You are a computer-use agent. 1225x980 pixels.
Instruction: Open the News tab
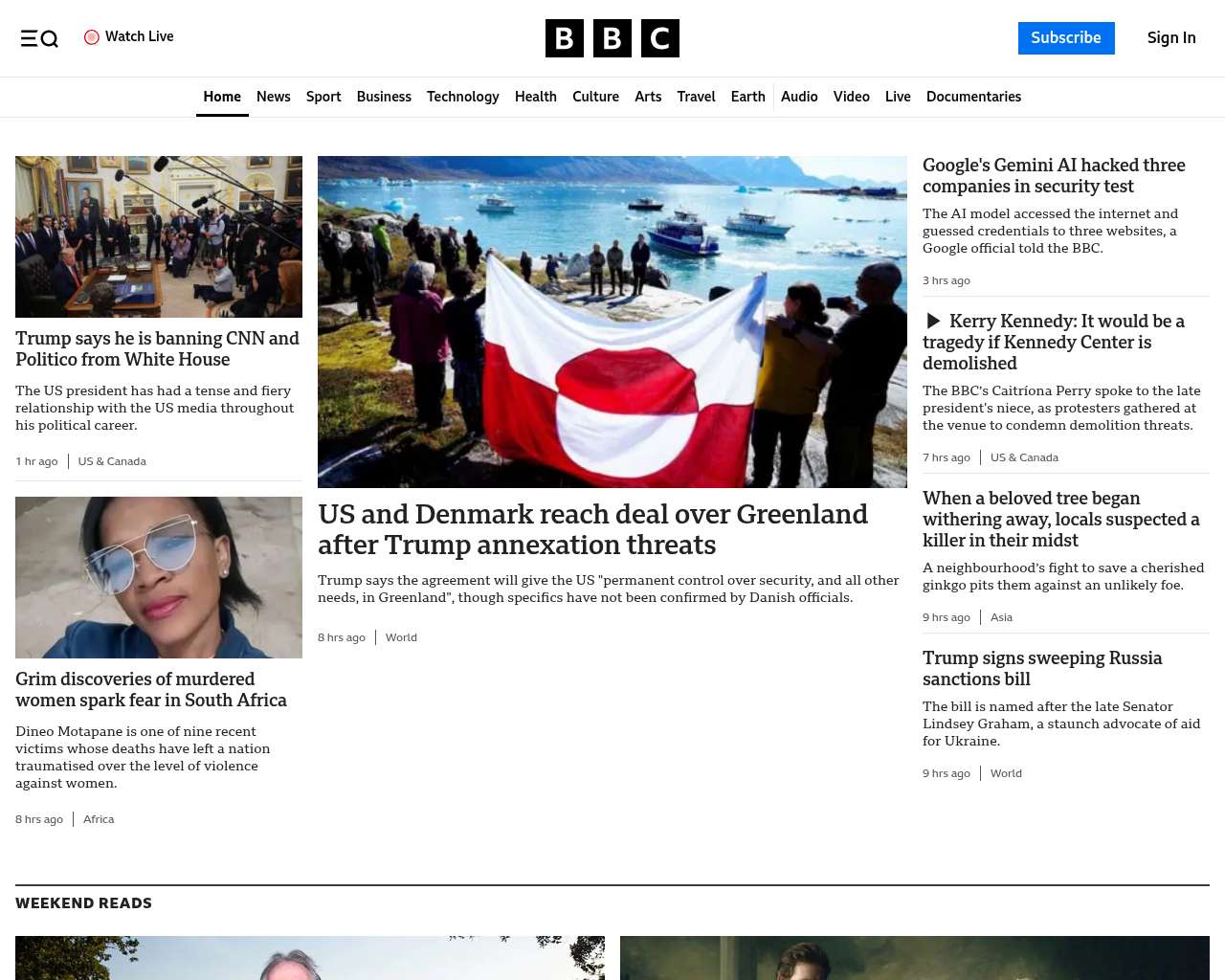click(x=273, y=97)
